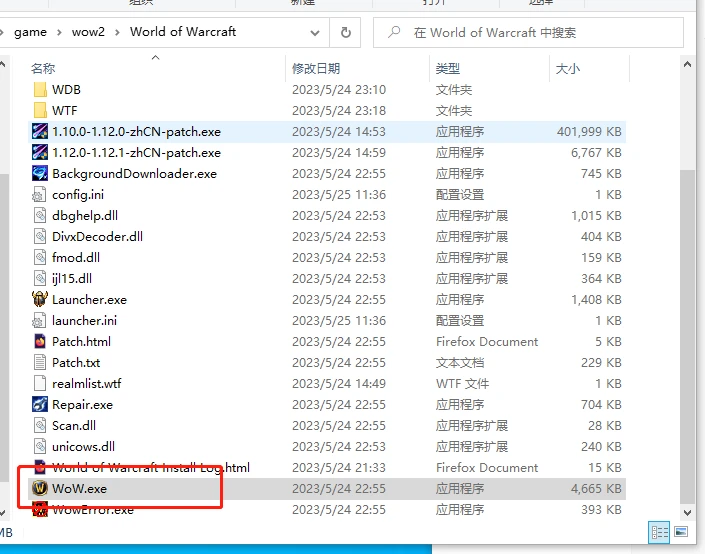The height and width of the screenshot is (554, 705).
Task: Click the Launcher.exe helmet icon
Action: [x=40, y=299]
